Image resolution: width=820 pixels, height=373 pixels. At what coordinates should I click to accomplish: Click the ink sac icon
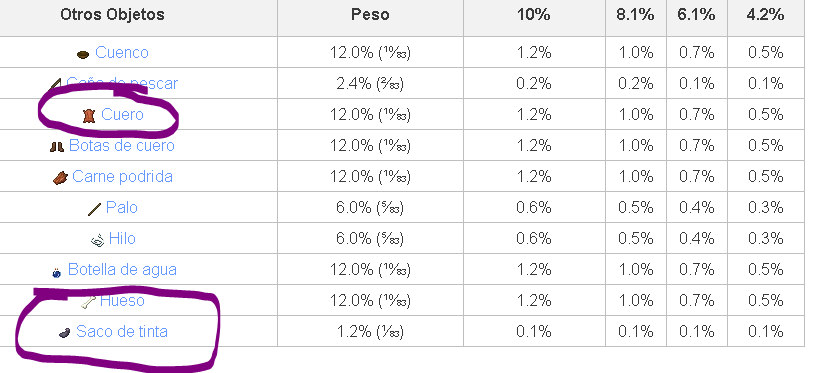(x=64, y=332)
